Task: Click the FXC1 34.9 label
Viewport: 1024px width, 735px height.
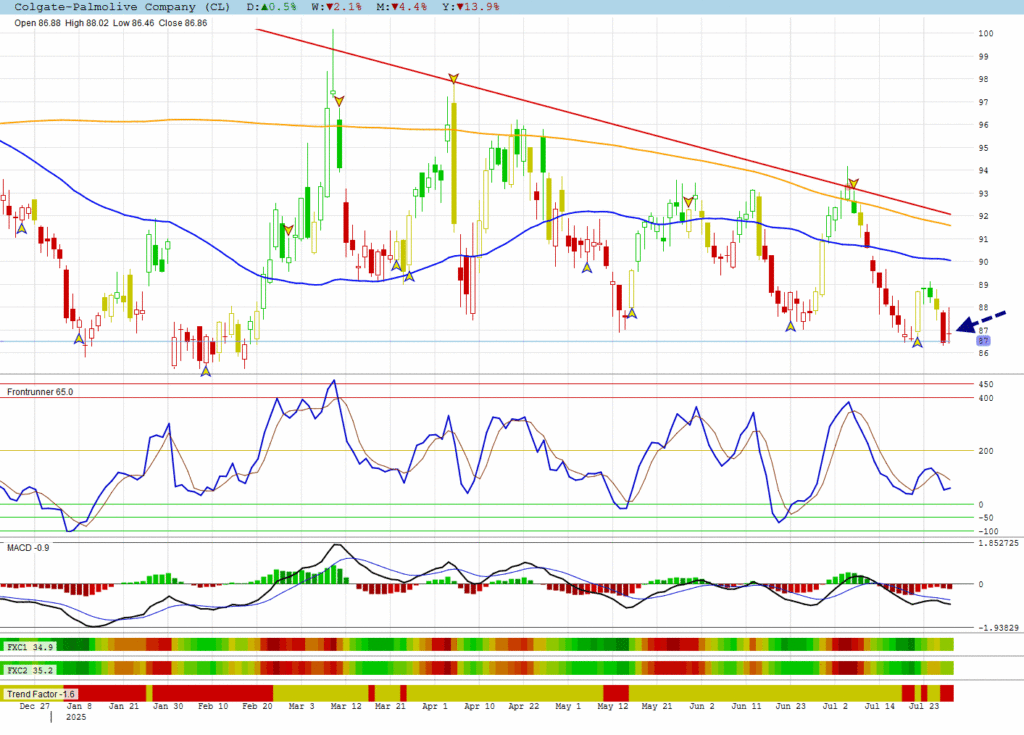Action: tap(29, 647)
